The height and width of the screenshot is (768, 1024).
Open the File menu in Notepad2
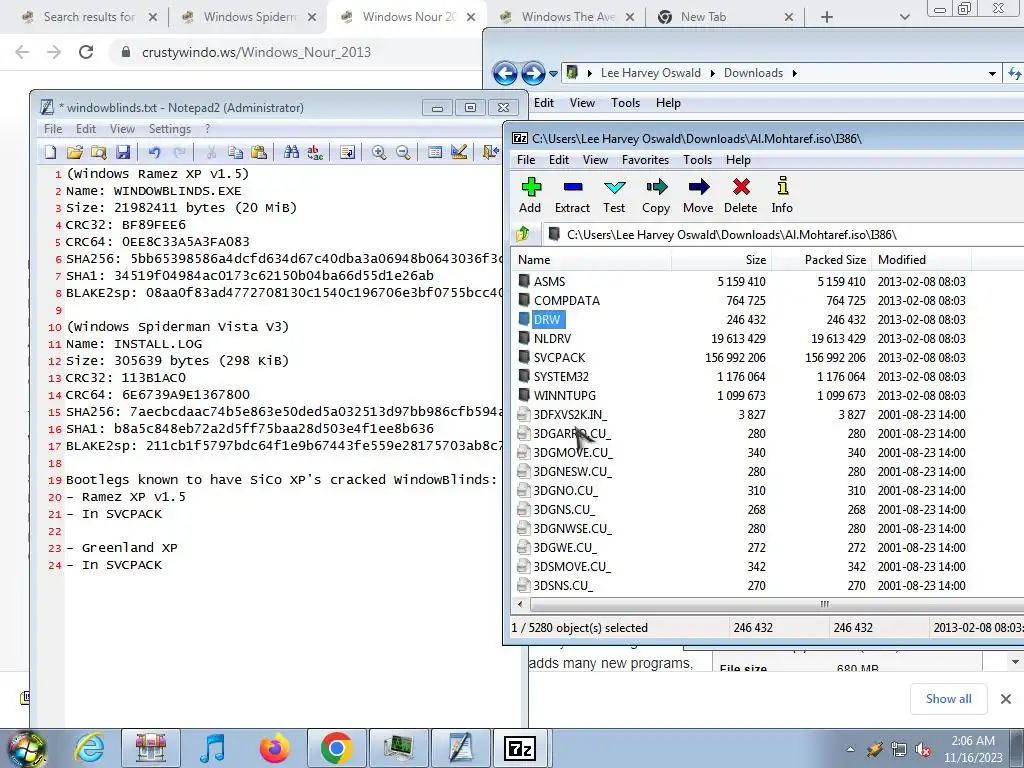[53, 129]
